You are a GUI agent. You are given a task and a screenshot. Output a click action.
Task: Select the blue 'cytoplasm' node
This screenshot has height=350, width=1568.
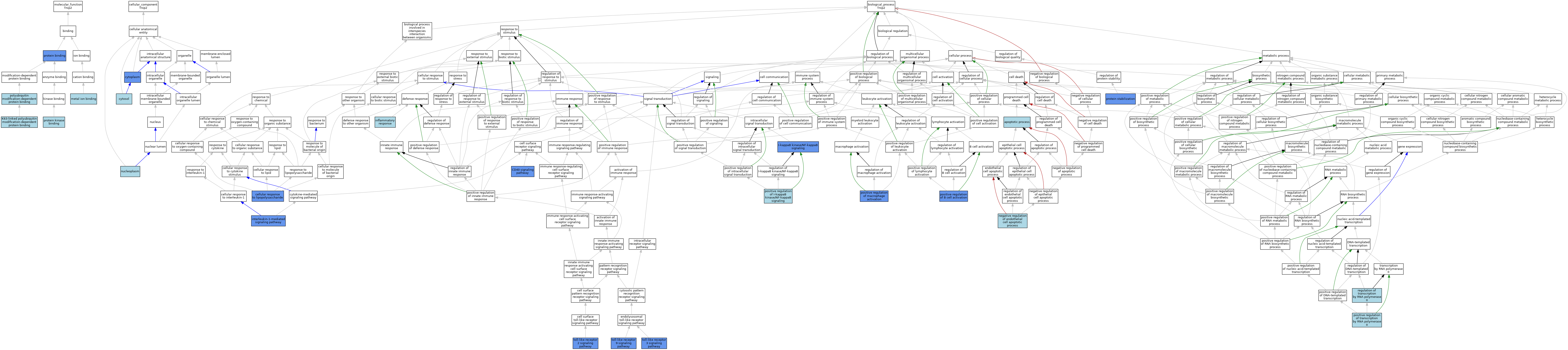pos(132,78)
